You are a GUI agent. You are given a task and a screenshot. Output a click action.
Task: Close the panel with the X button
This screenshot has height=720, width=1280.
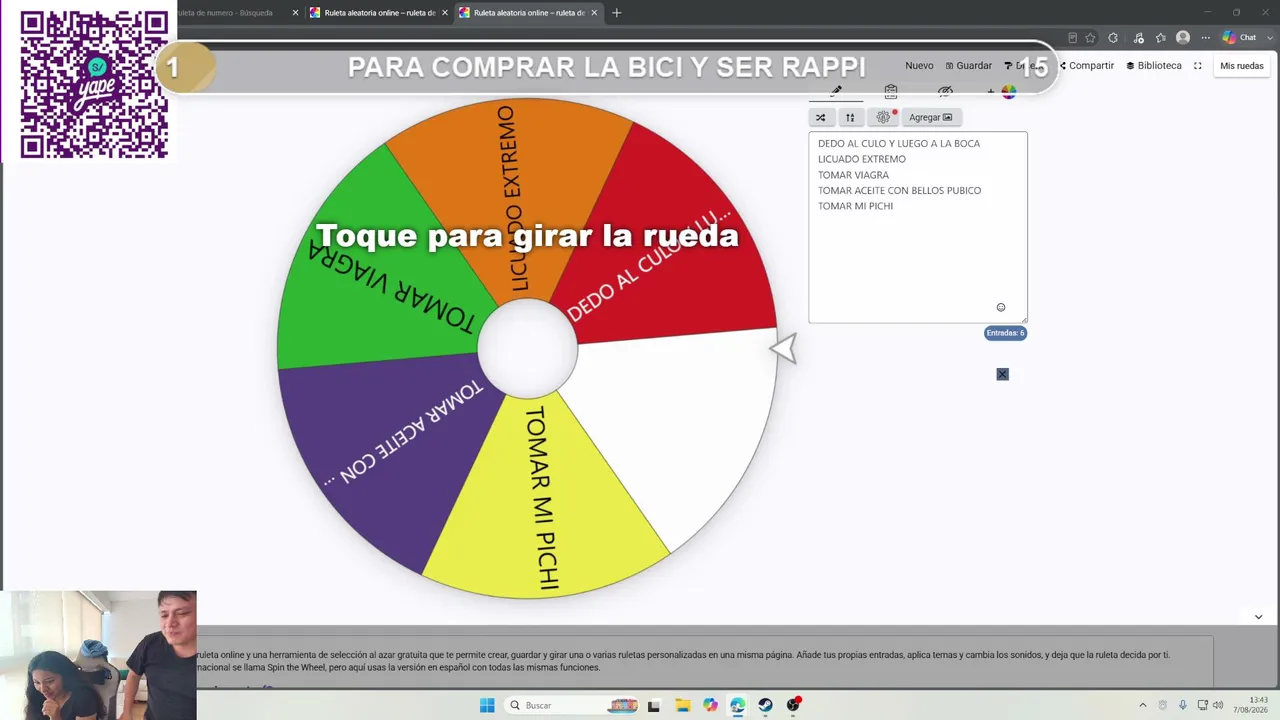(x=1002, y=374)
